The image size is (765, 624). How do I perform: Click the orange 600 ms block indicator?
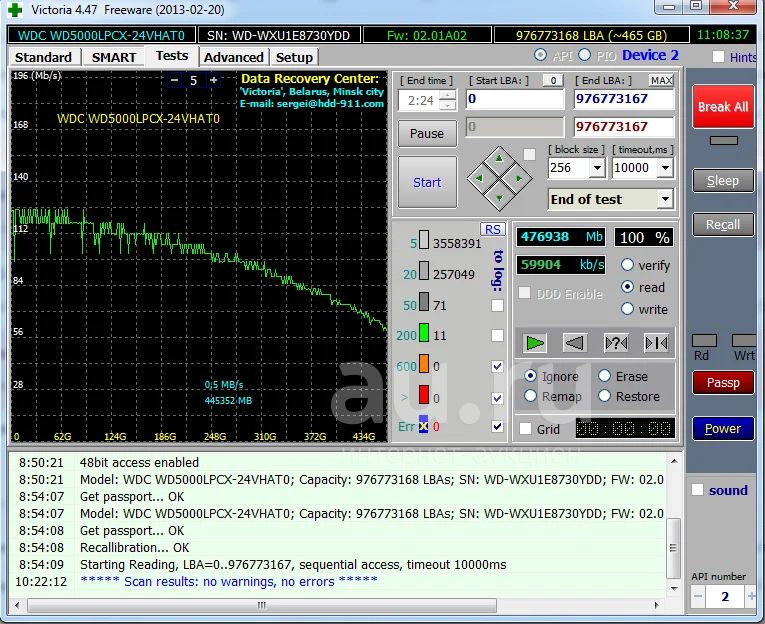(x=424, y=364)
